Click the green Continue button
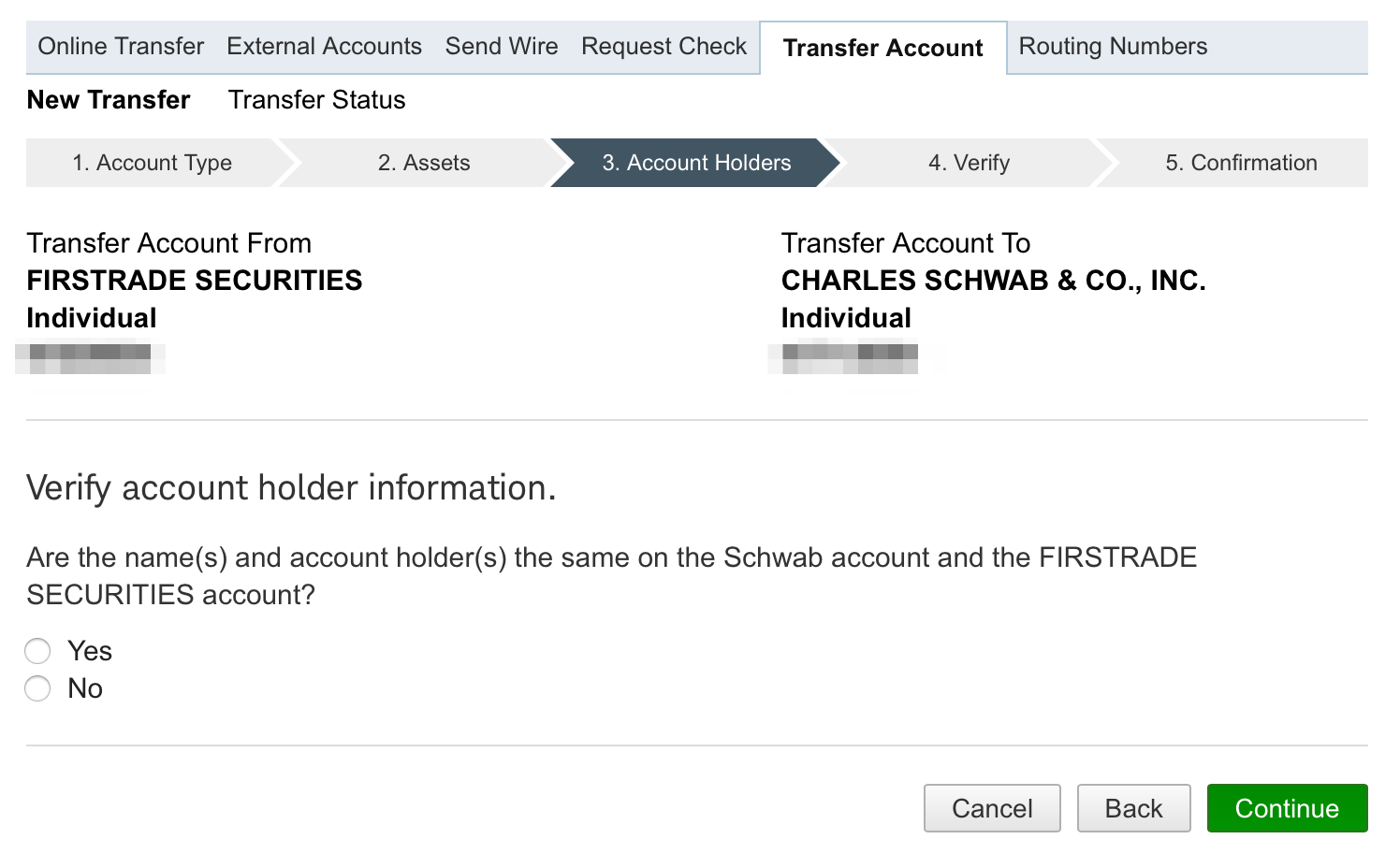The width and height of the screenshot is (1400, 868). (x=1287, y=808)
